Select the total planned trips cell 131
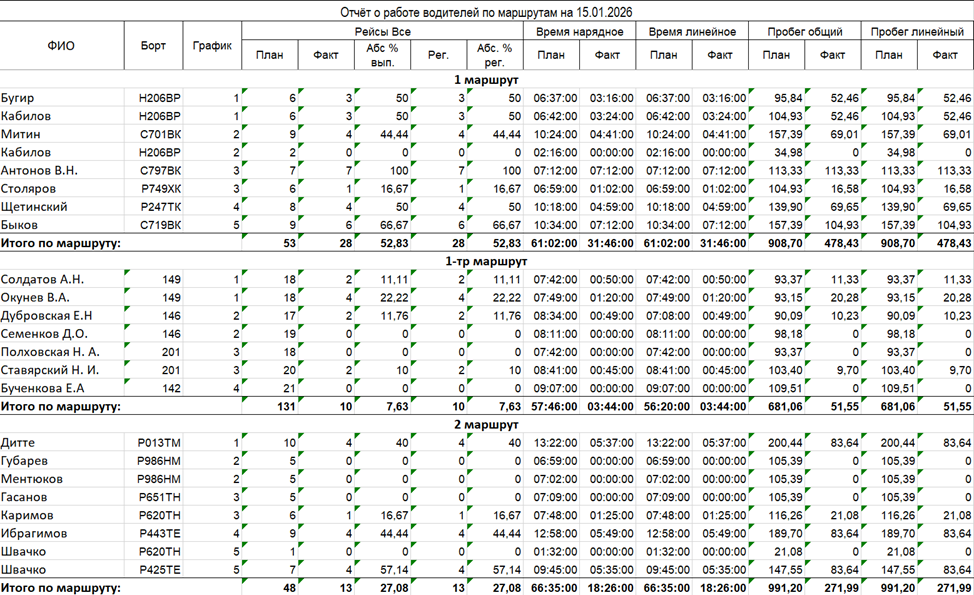 point(285,407)
